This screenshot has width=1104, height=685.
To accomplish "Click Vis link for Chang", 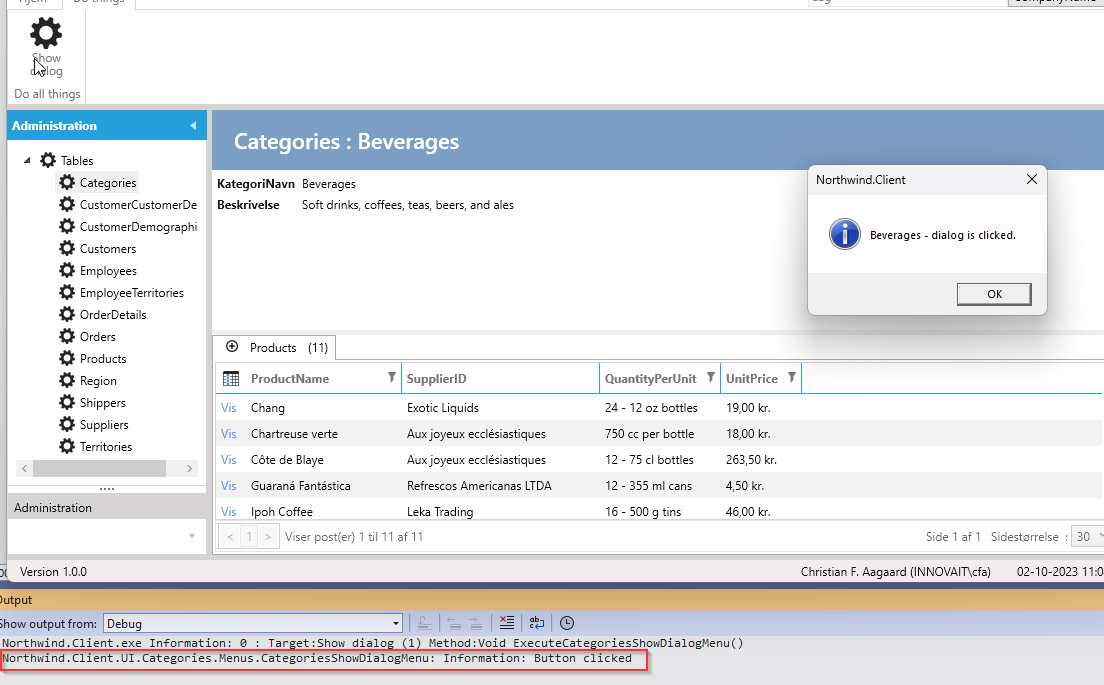I will pos(229,408).
